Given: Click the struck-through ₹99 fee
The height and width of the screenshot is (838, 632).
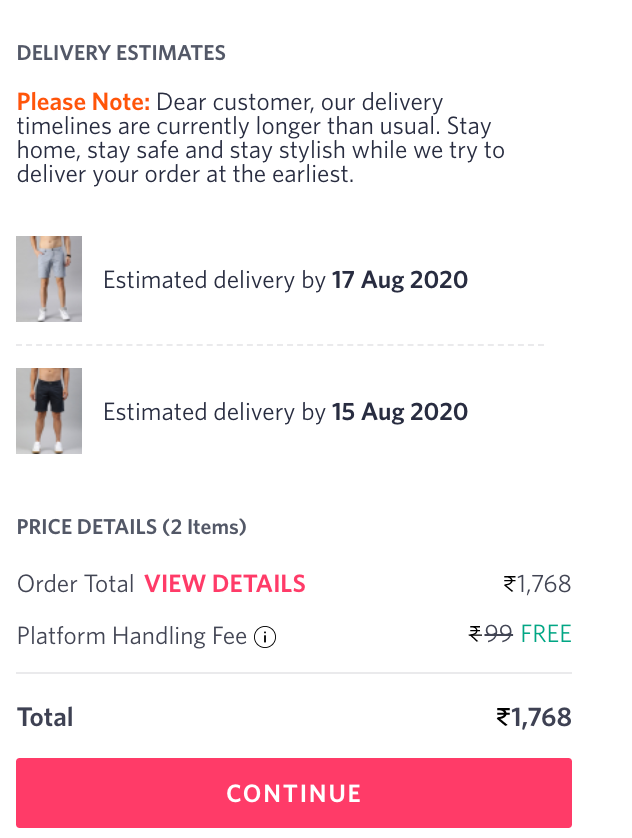Looking at the screenshot, I should coord(491,634).
